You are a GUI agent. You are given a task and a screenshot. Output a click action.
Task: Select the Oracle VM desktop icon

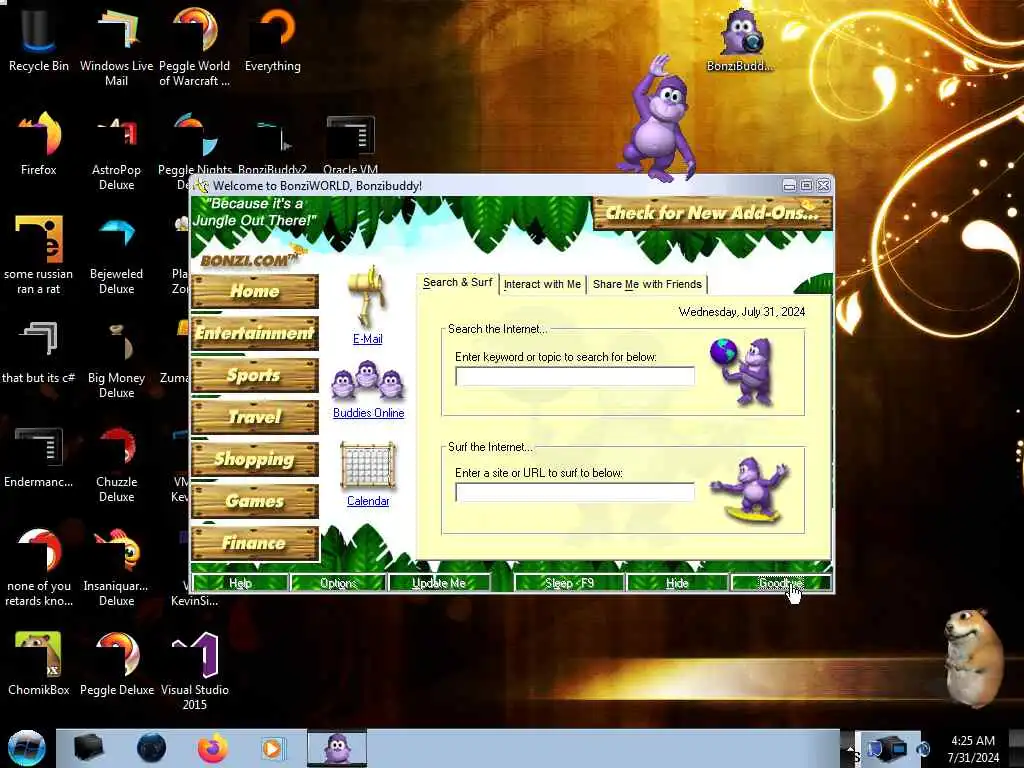351,145
